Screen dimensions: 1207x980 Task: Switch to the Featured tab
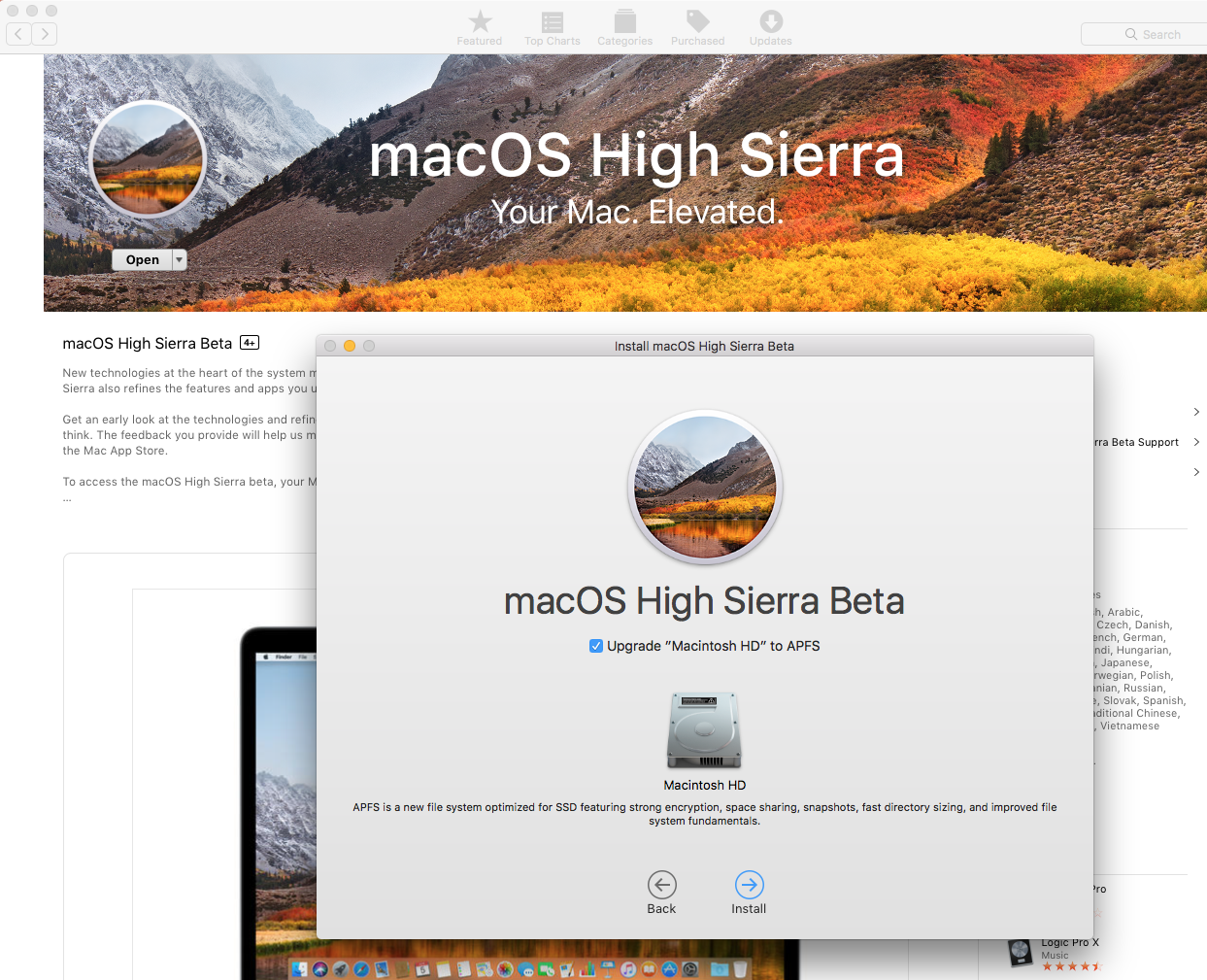[480, 28]
